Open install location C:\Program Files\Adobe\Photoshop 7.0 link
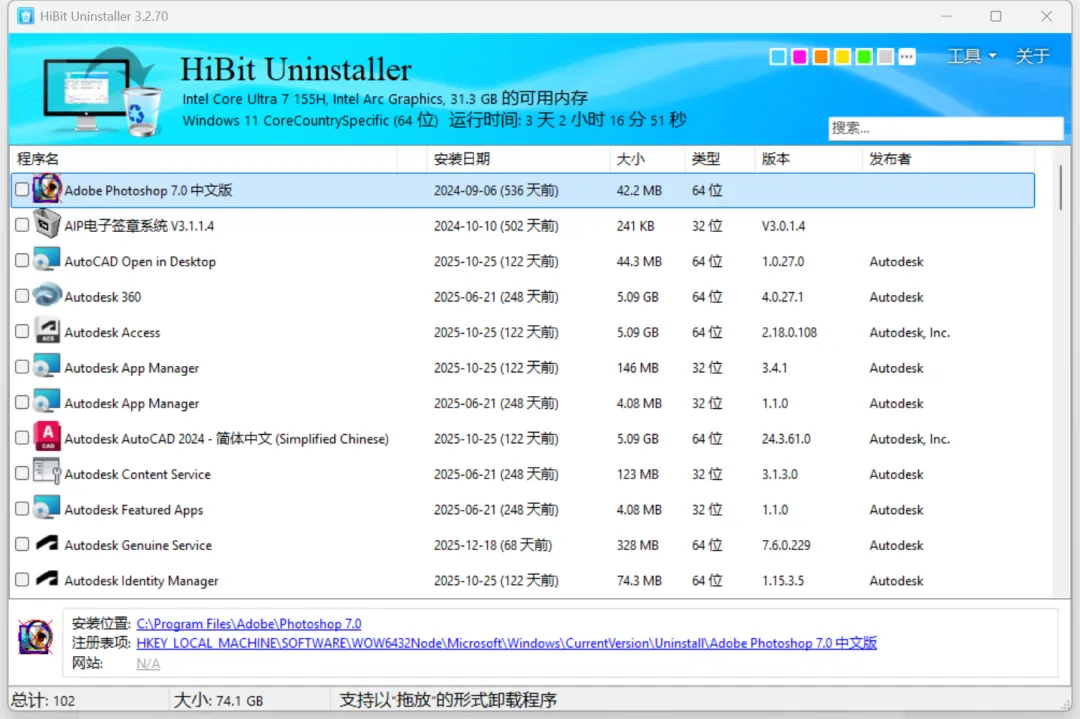 click(x=249, y=624)
